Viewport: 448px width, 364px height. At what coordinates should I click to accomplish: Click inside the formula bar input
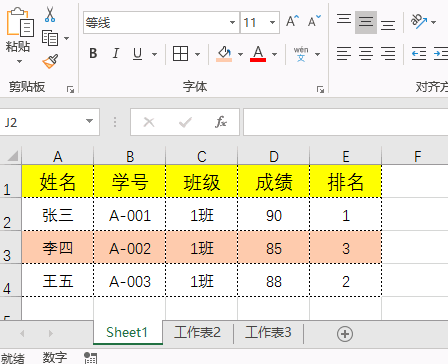pos(346,122)
